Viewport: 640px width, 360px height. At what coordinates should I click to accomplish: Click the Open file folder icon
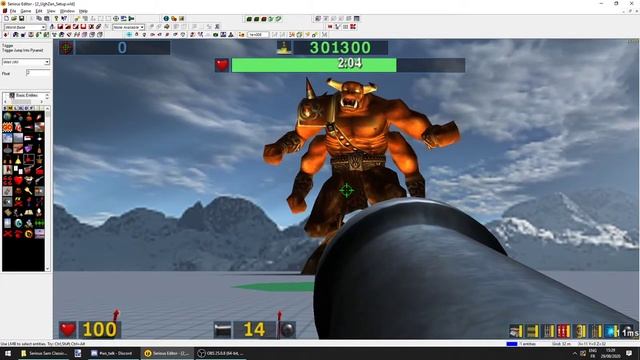(x=14, y=18)
